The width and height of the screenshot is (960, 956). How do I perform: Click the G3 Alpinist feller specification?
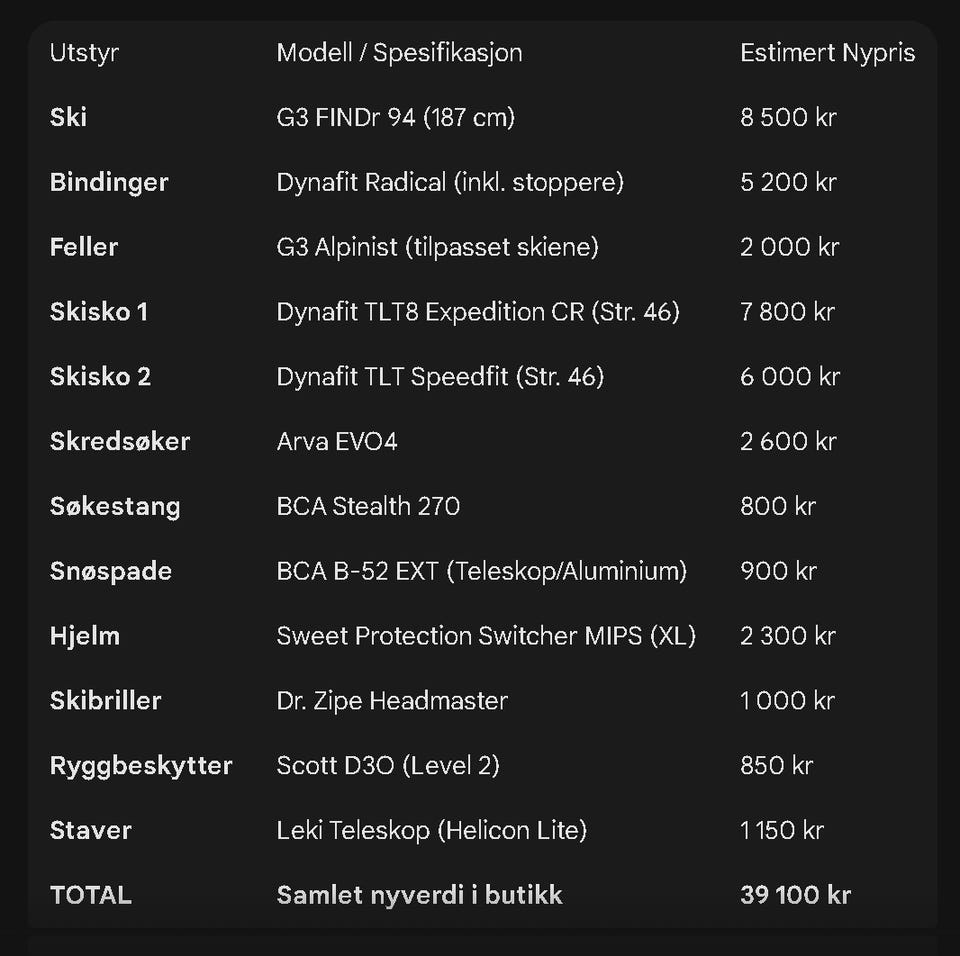437,247
